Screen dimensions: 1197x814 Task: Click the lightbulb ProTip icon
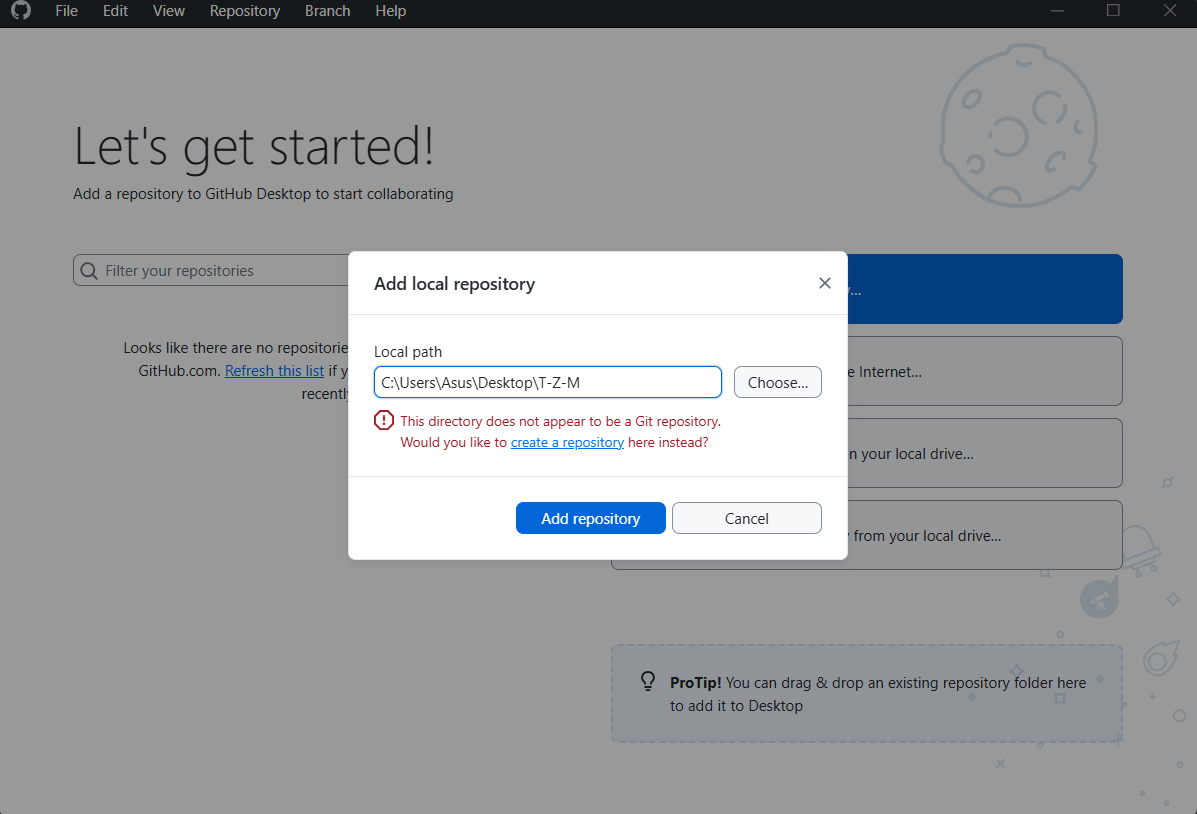click(x=647, y=681)
